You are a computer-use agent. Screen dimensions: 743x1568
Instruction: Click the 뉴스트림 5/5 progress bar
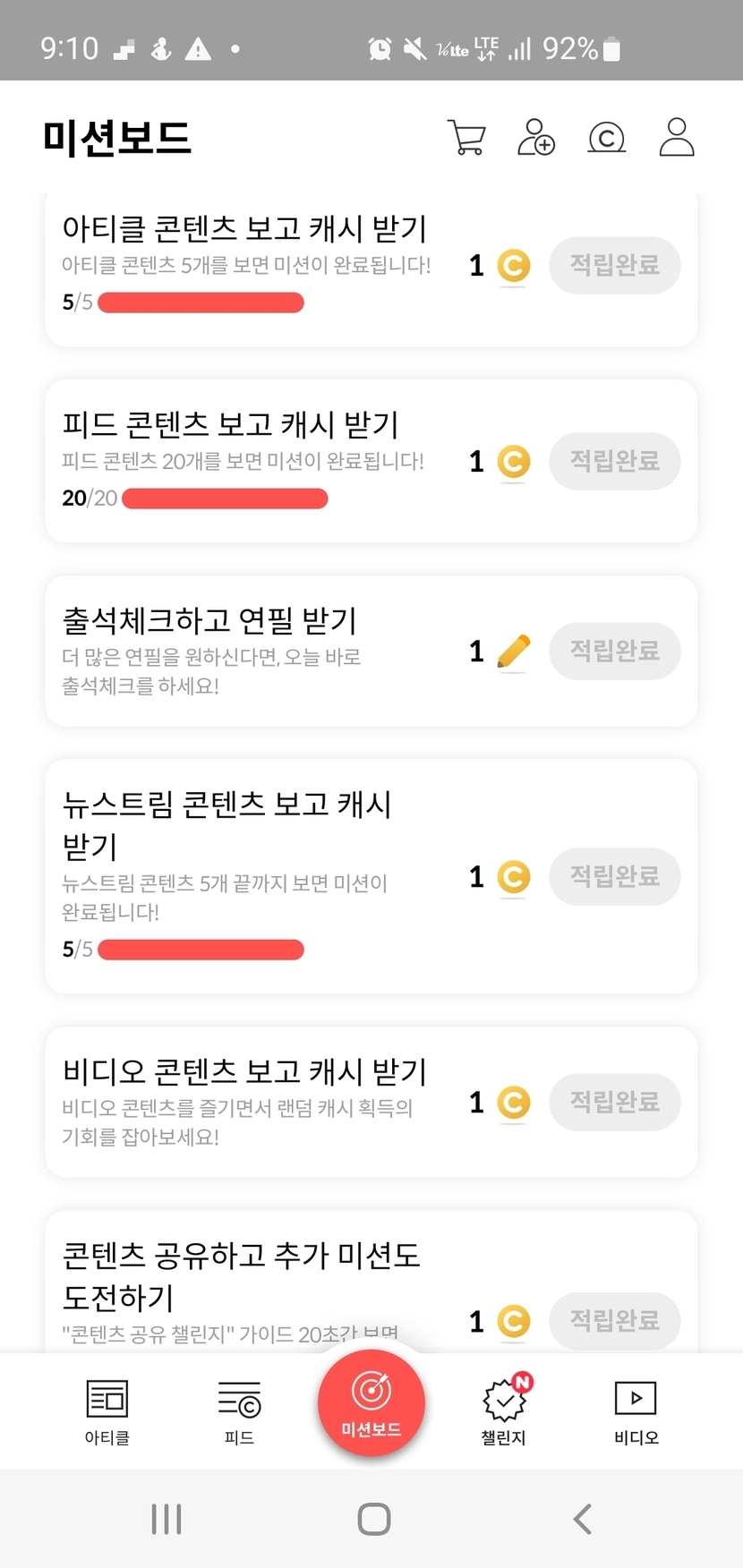coord(201,950)
